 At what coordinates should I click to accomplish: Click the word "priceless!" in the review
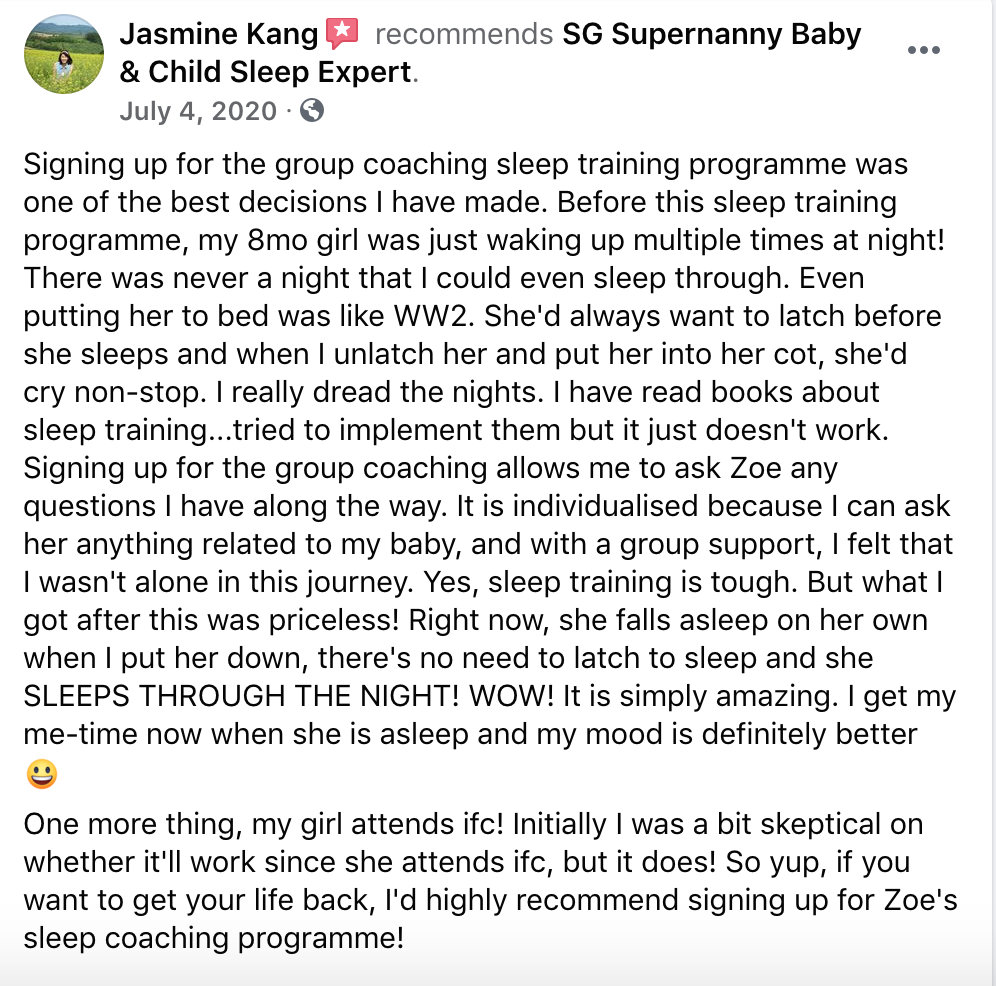pyautogui.click(x=334, y=620)
